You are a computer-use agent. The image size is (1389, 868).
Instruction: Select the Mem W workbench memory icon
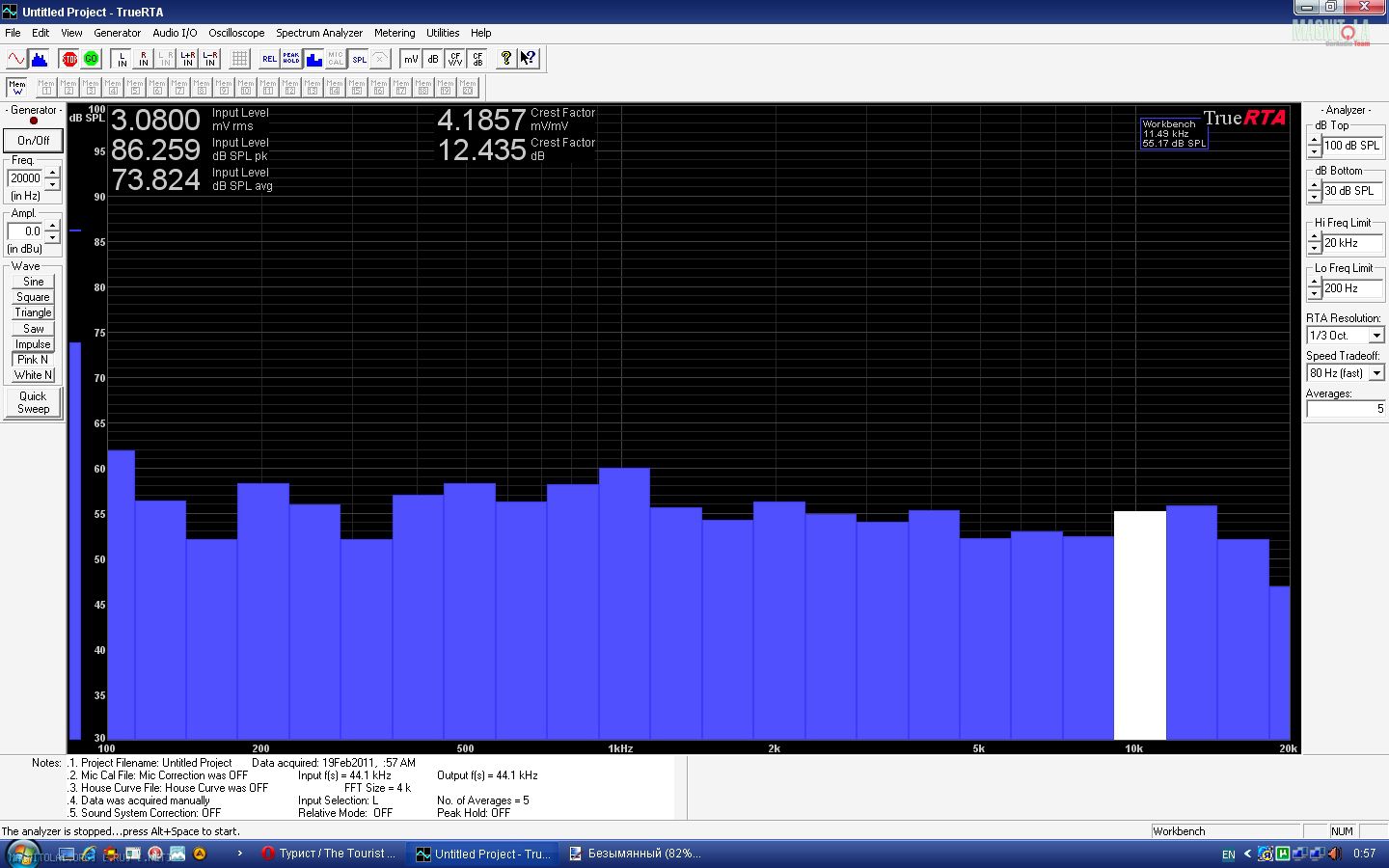[x=17, y=88]
